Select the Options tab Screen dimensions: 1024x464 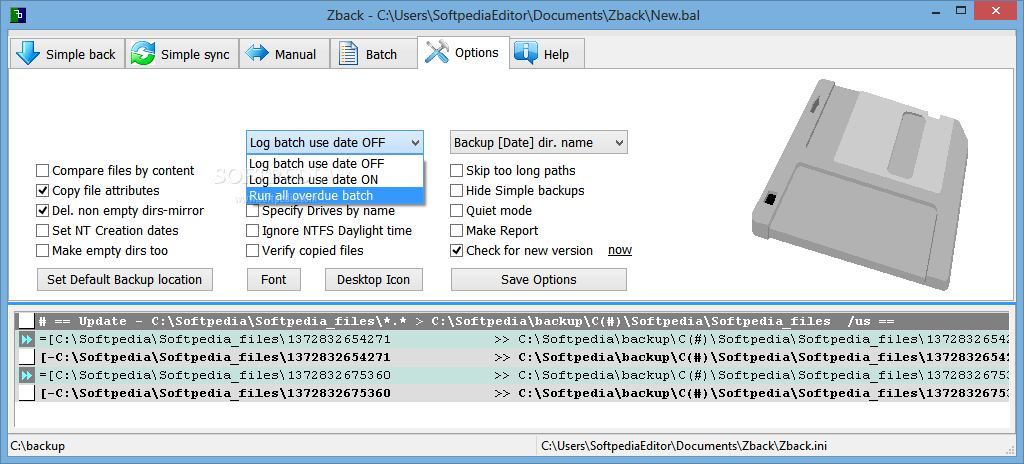(x=463, y=52)
